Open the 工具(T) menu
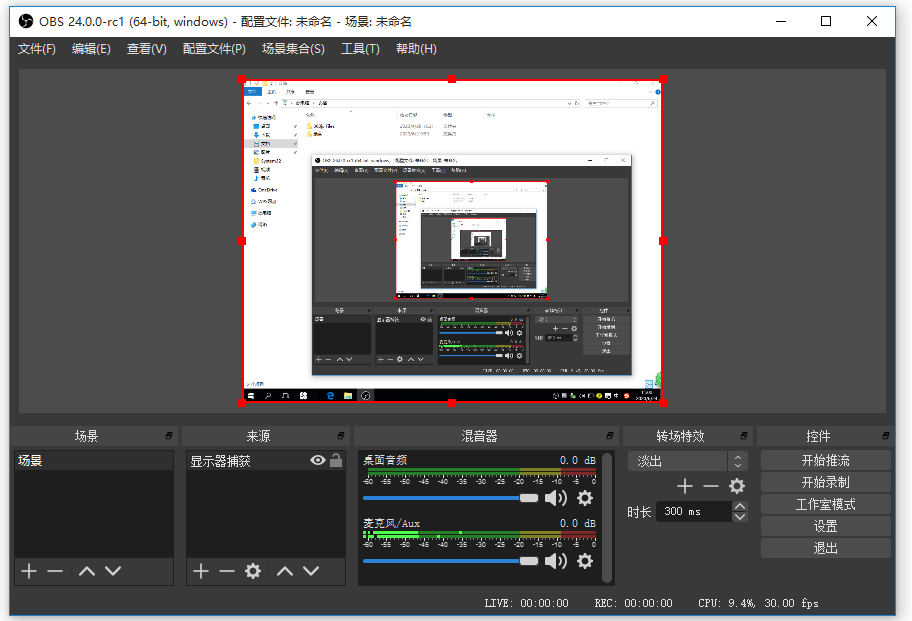 [x=360, y=49]
